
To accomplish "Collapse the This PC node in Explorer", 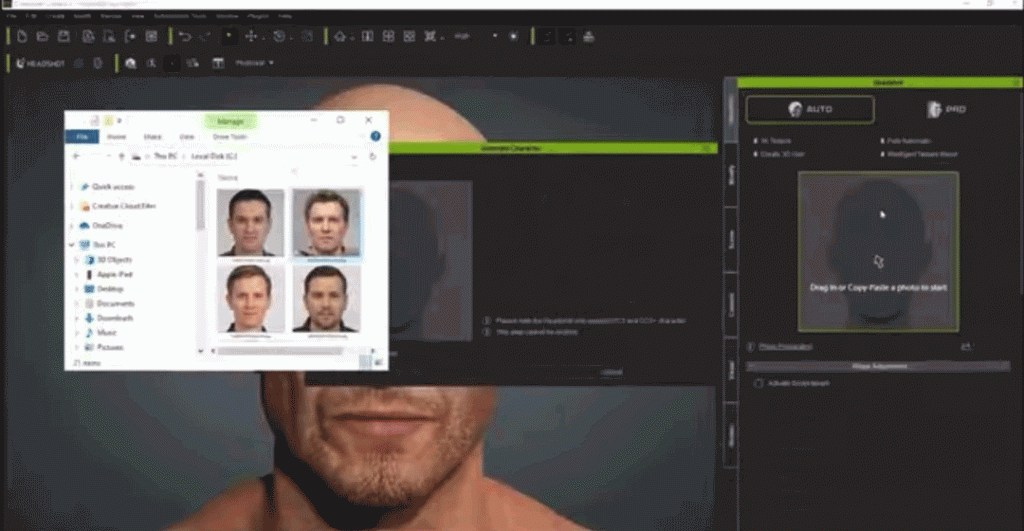I will coord(72,245).
